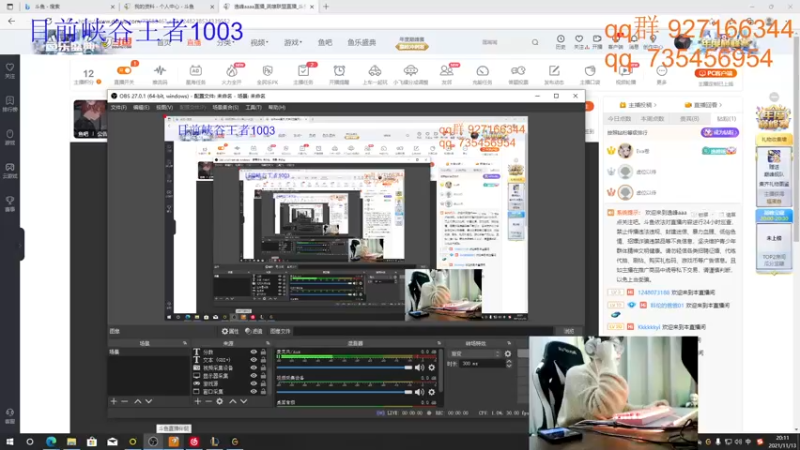Viewport: 800px width, 450px height.
Task: Lock the 显示器采集 source
Action: coord(263,376)
